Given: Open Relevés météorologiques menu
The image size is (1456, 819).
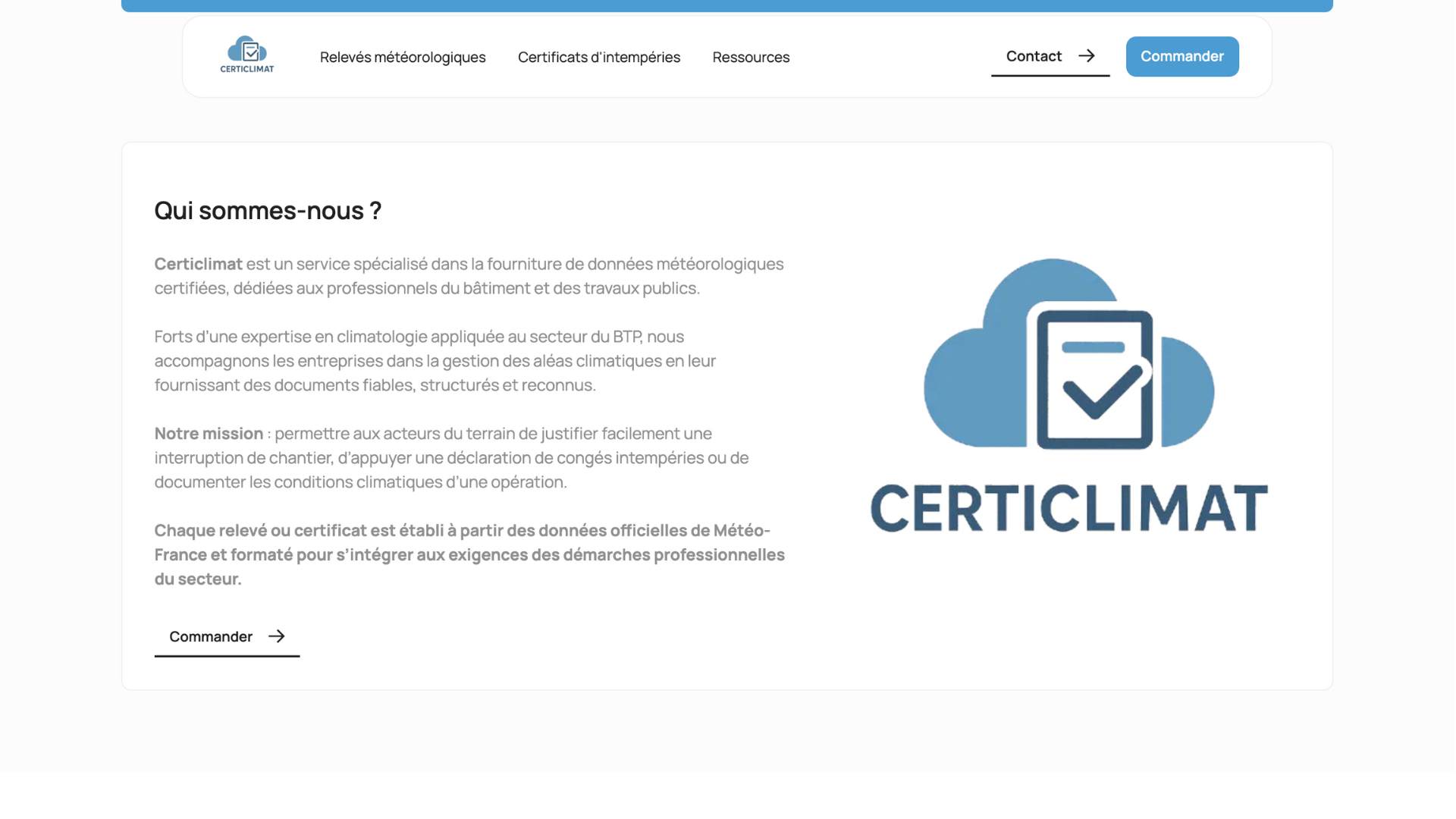Looking at the screenshot, I should point(403,57).
